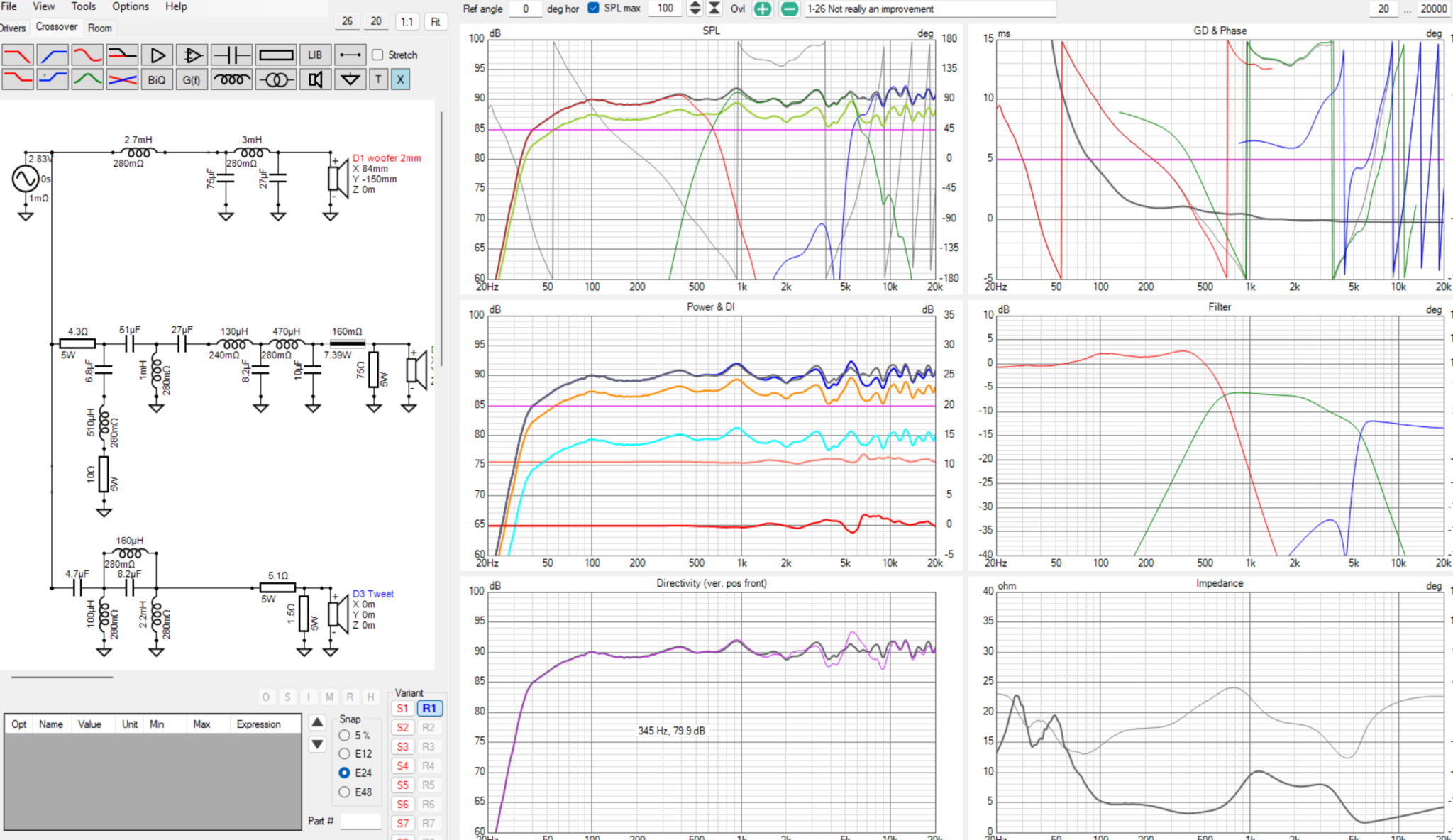Click the S6 variant button
The height and width of the screenshot is (840, 1453).
[x=402, y=804]
